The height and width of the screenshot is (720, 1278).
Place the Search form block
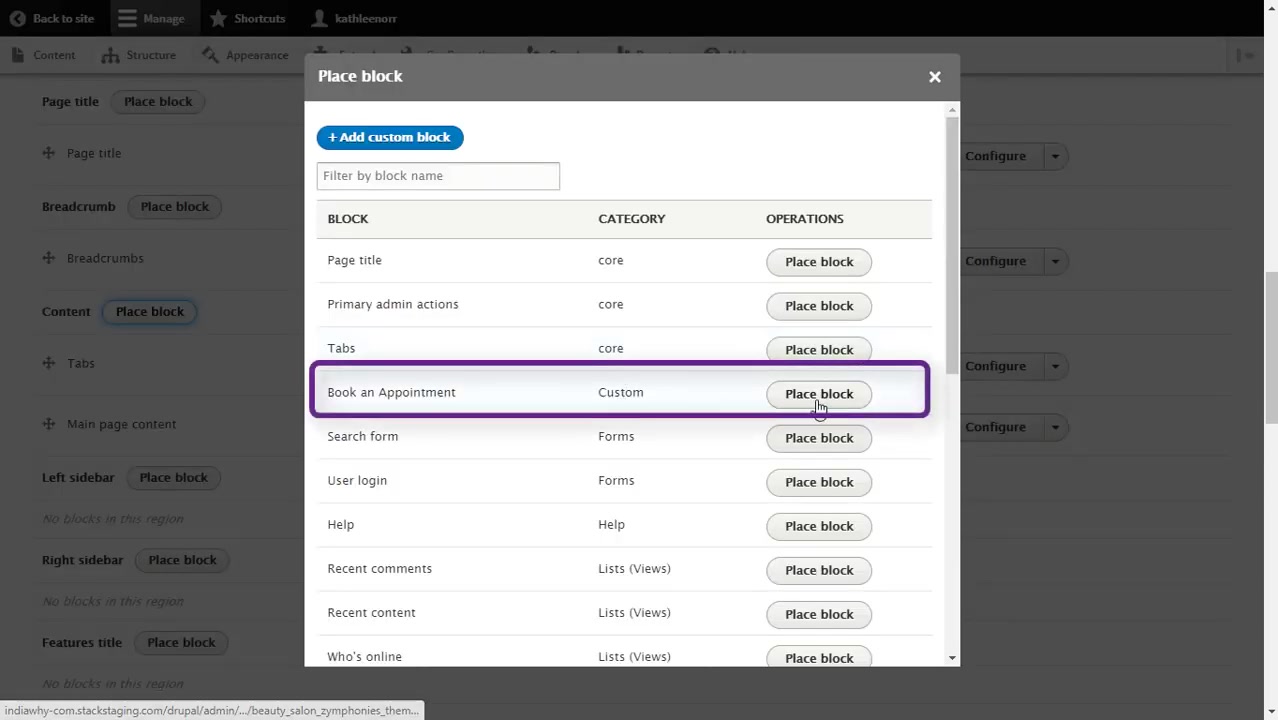[x=818, y=438]
